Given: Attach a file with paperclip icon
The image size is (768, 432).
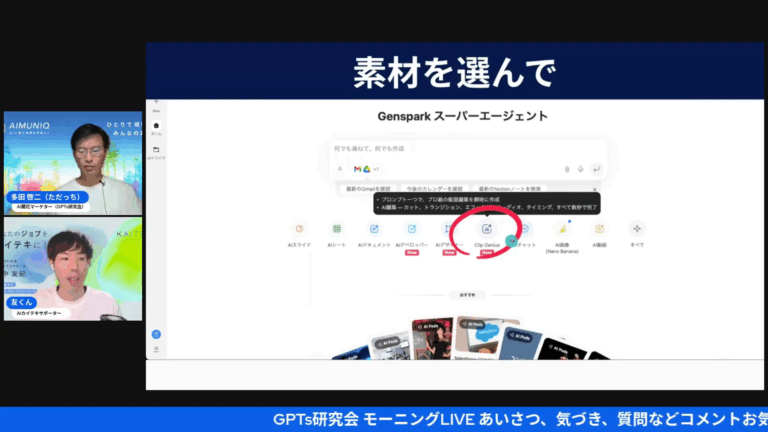Looking at the screenshot, I should [567, 169].
